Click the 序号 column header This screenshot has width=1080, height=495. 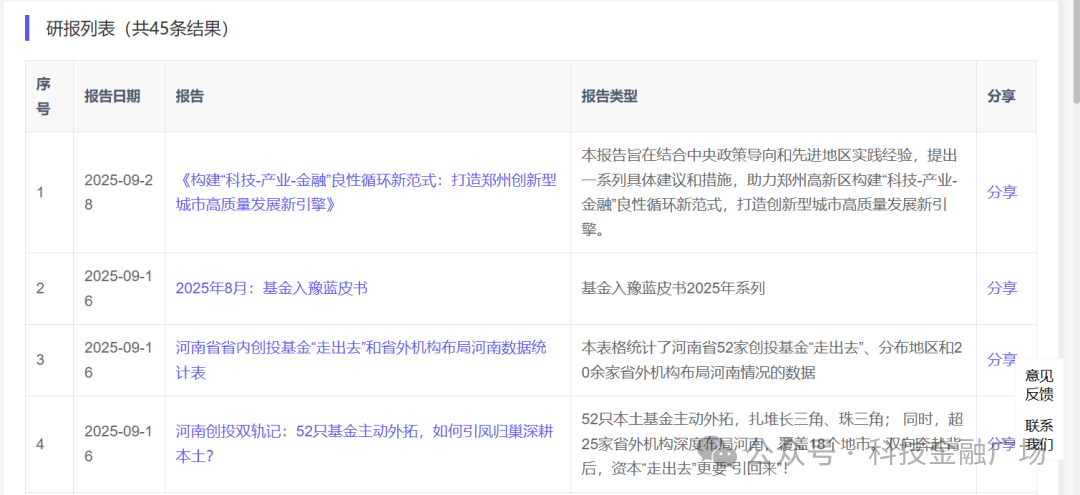click(x=44, y=96)
